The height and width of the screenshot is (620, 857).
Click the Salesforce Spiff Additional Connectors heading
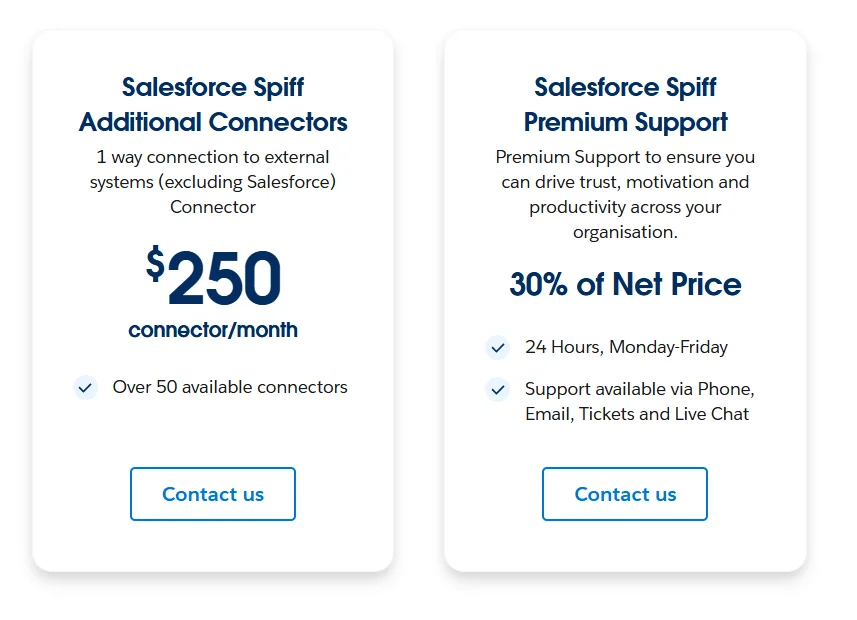pos(213,104)
